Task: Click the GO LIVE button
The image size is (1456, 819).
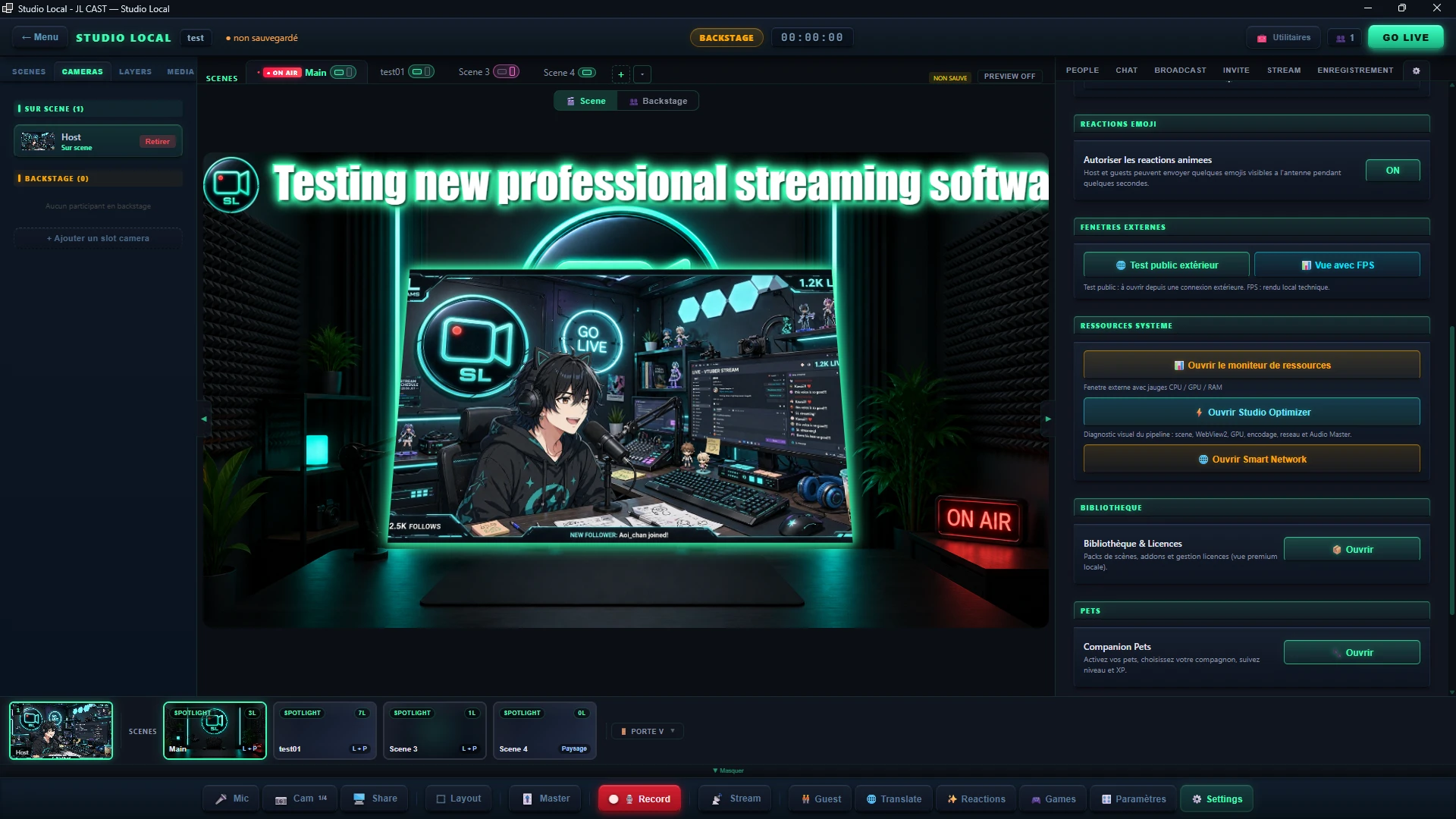Action: point(1405,38)
